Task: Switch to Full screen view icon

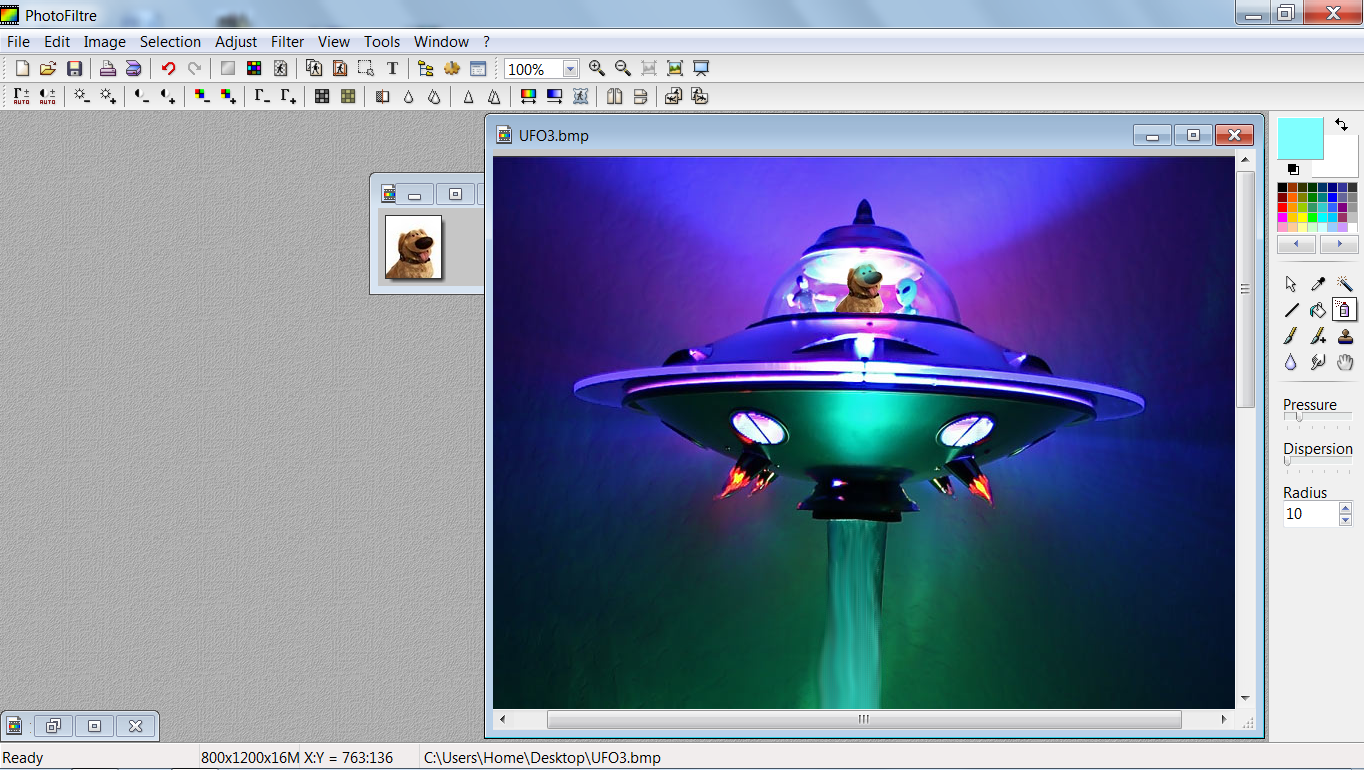Action: click(x=701, y=68)
